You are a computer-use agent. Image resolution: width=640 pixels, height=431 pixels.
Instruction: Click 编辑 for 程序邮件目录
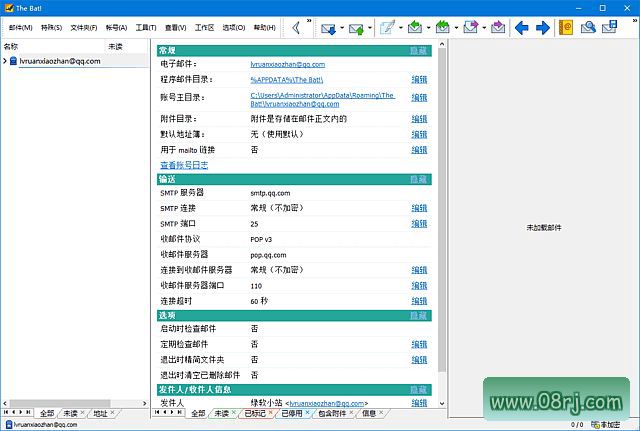419,80
